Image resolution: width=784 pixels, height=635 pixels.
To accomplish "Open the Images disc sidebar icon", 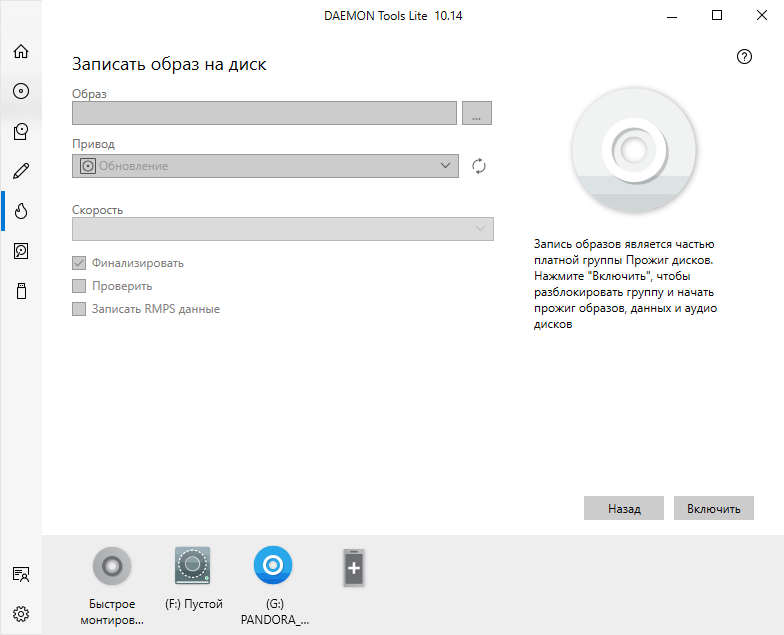I will [21, 91].
